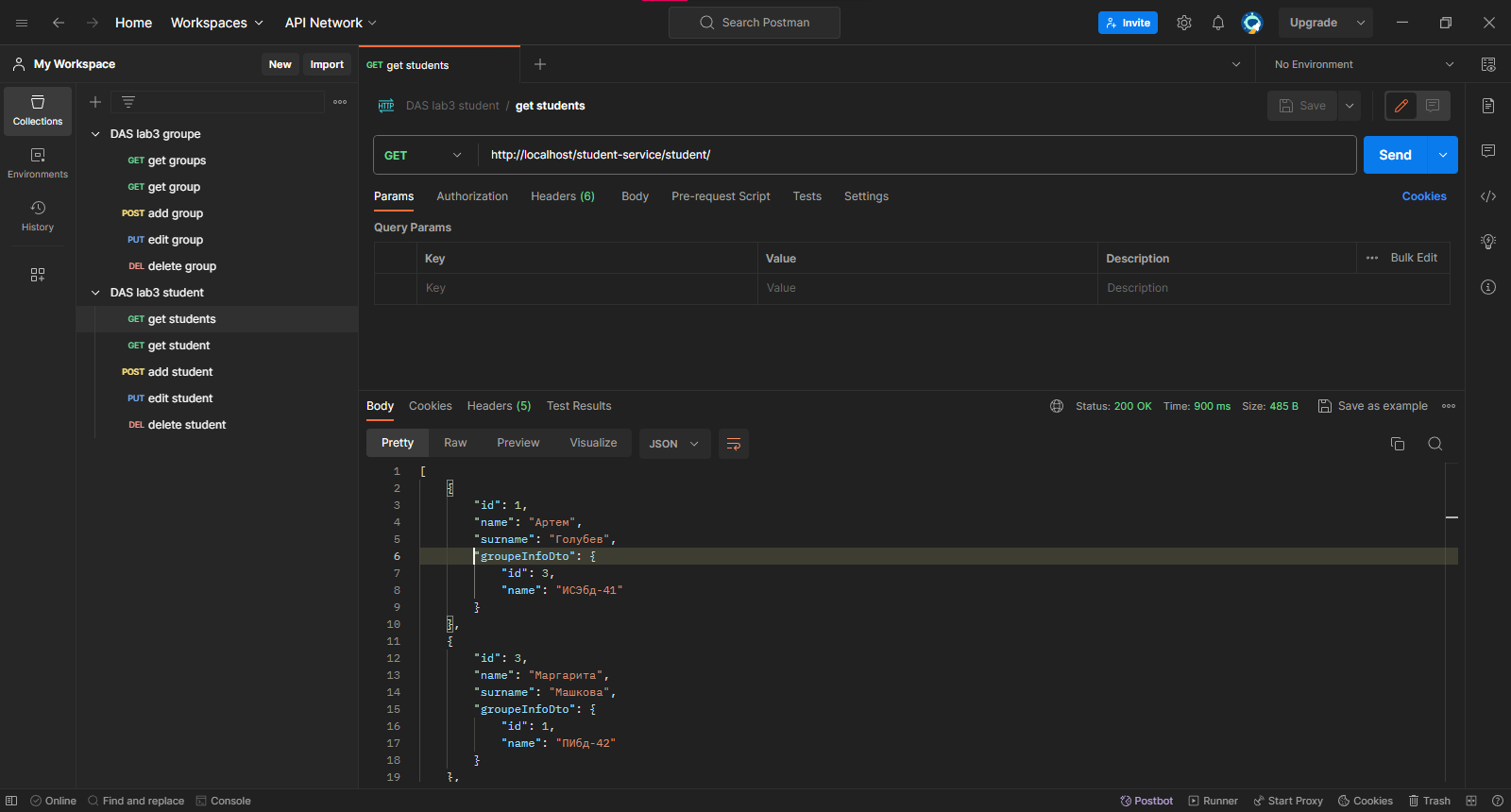Open the GET method dropdown

[x=425, y=155]
